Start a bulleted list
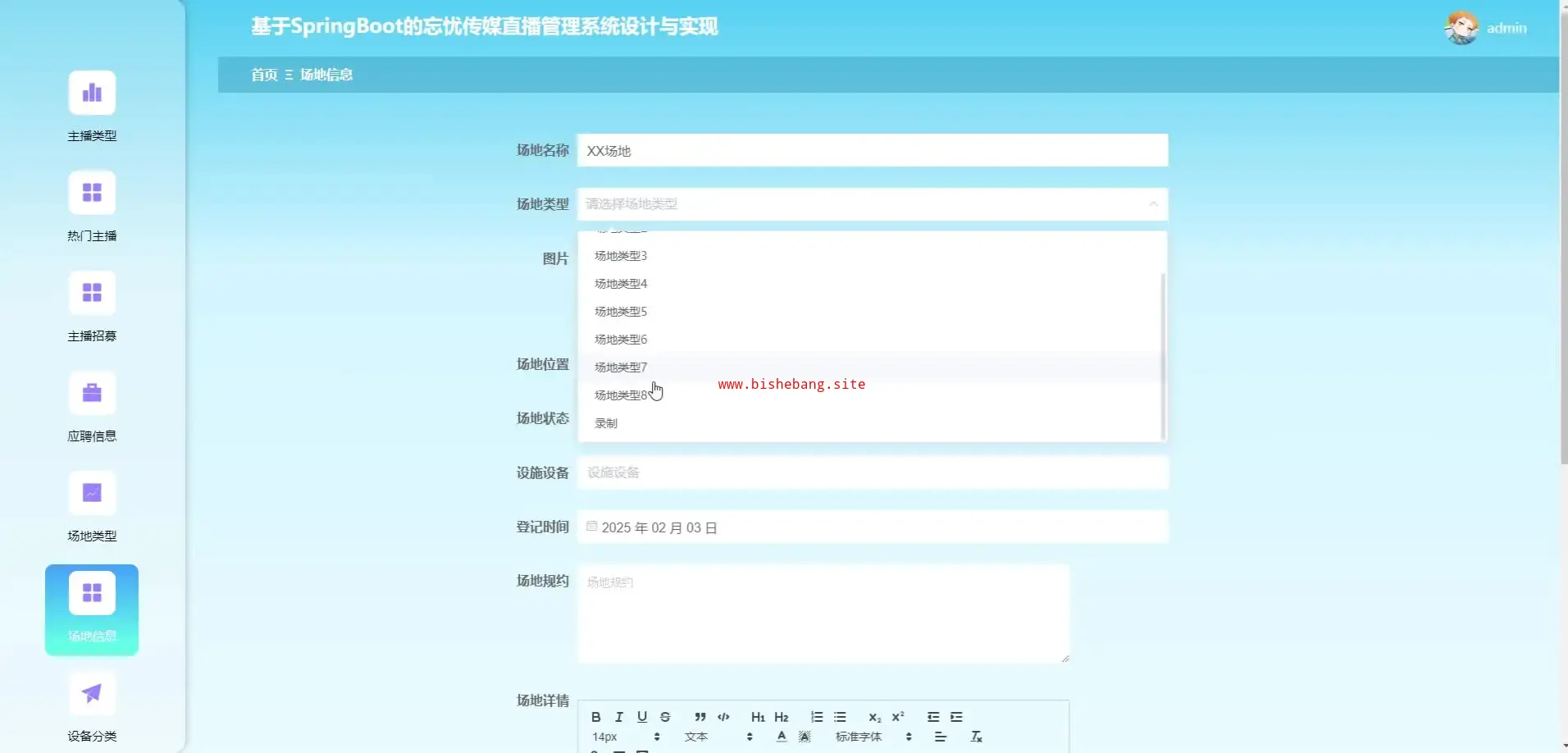Viewport: 1568px width, 753px height. click(x=840, y=717)
